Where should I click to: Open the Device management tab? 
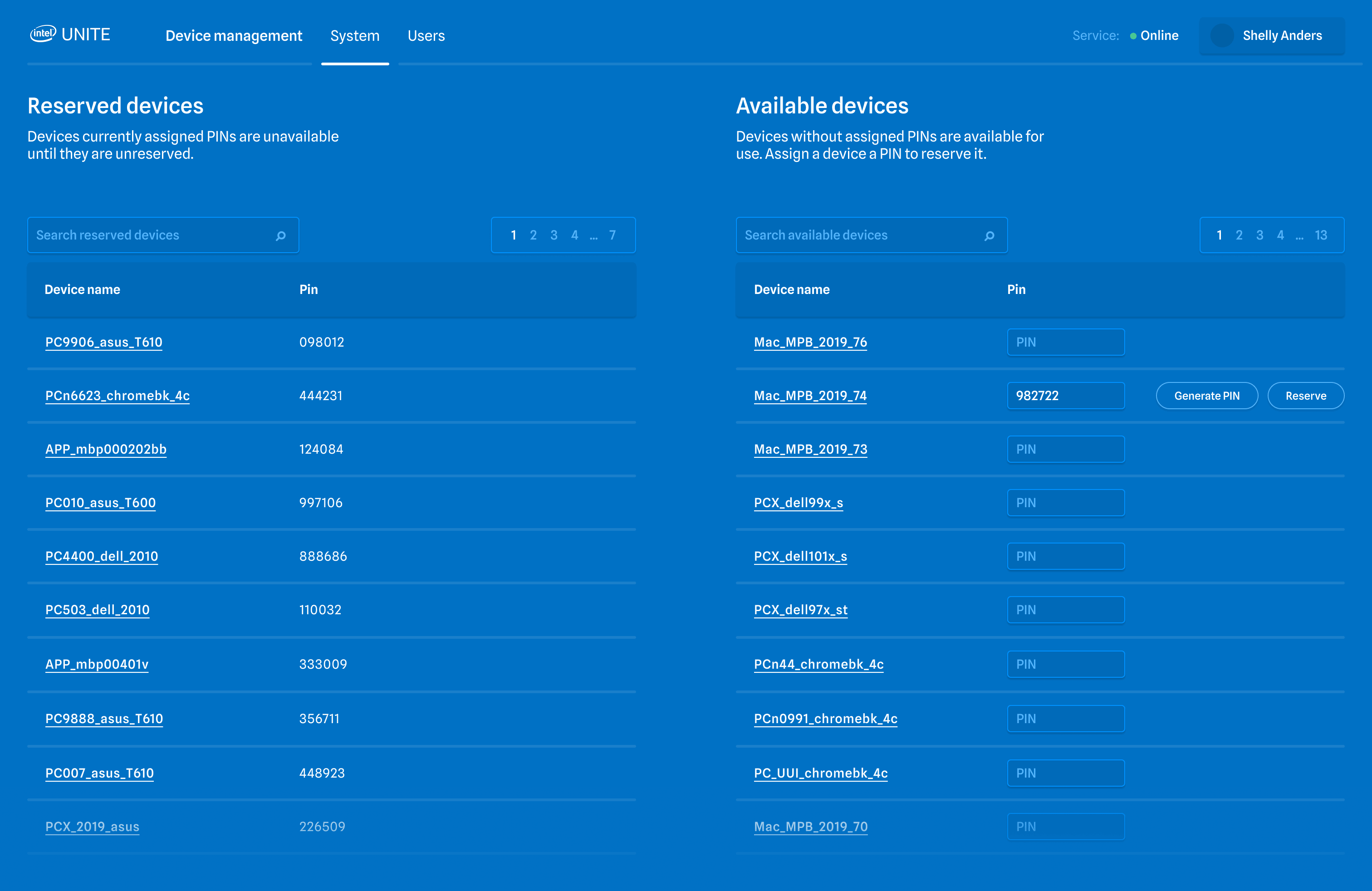tap(234, 36)
